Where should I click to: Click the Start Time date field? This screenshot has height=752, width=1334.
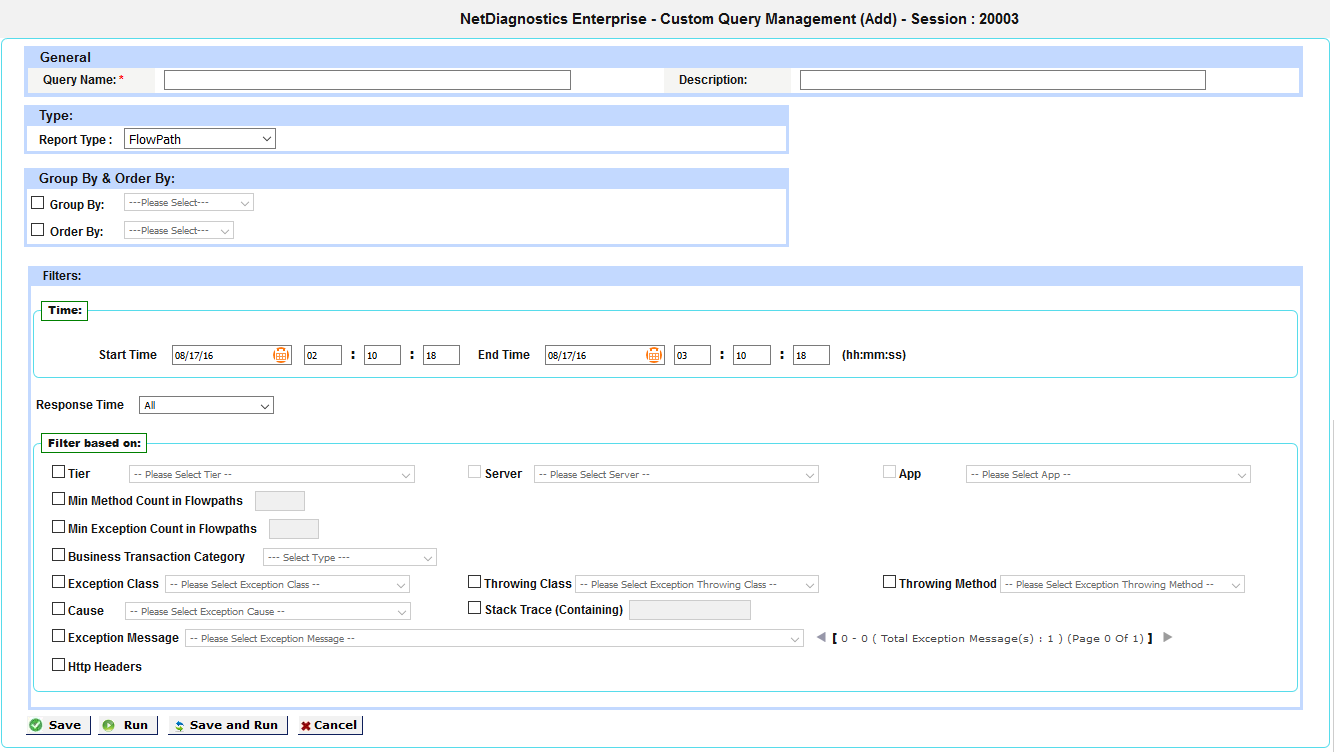231,355
